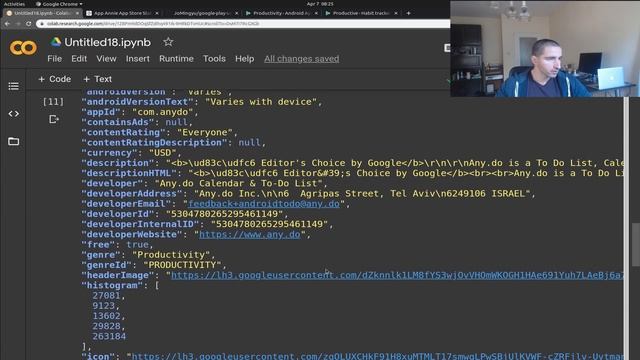The image size is (640, 360).
Task: Open the Google Chrome app menu dropdown
Action: [59, 4]
